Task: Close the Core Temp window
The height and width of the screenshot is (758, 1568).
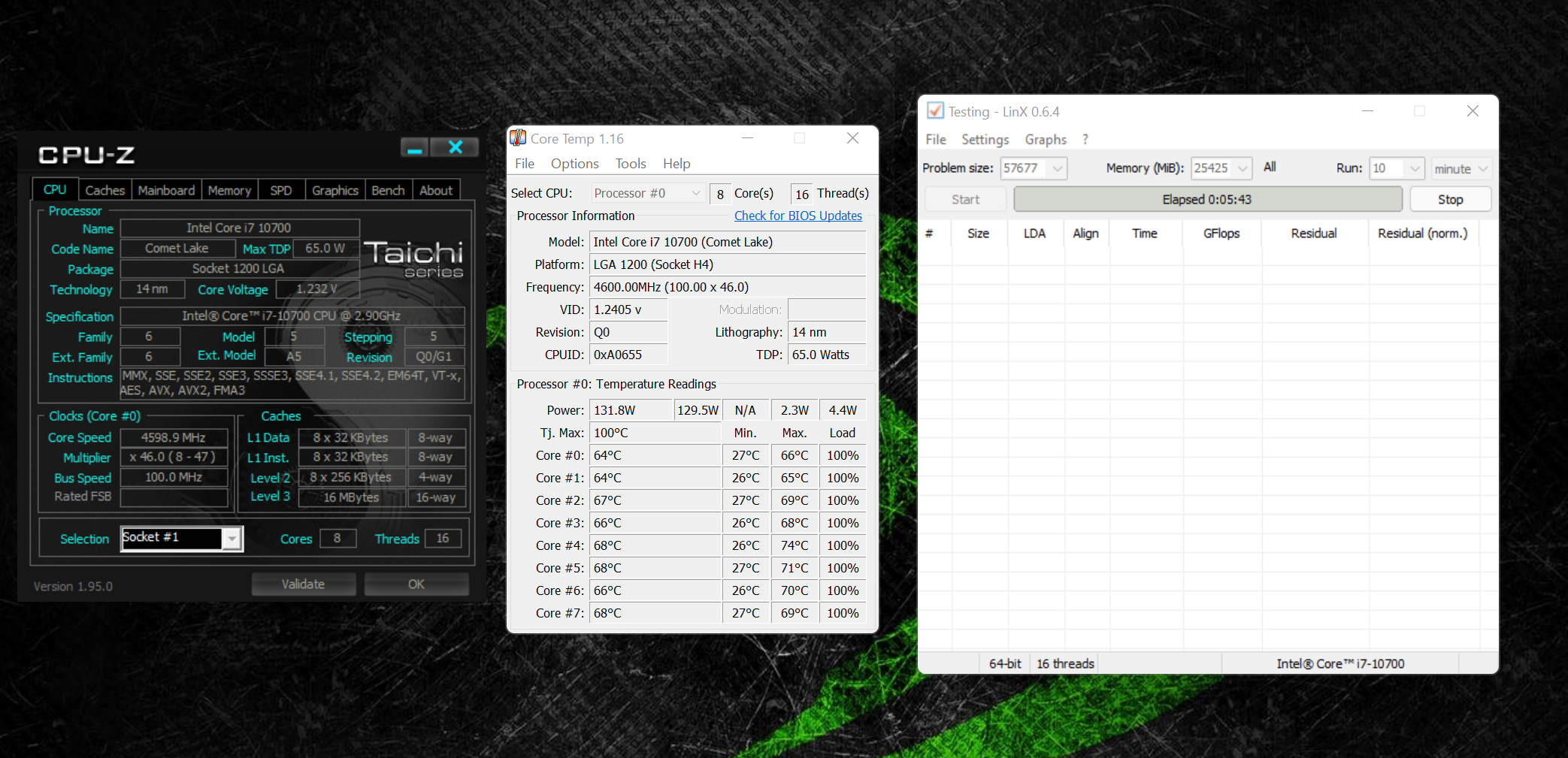Action: [x=852, y=138]
